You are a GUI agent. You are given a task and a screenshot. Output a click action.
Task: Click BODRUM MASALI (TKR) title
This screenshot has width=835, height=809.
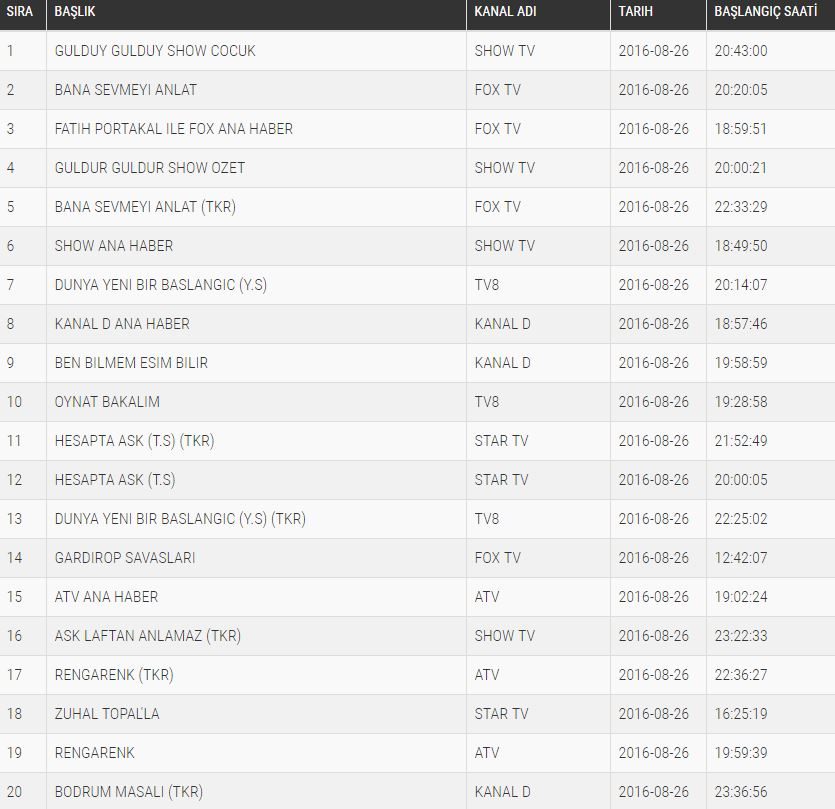(129, 792)
